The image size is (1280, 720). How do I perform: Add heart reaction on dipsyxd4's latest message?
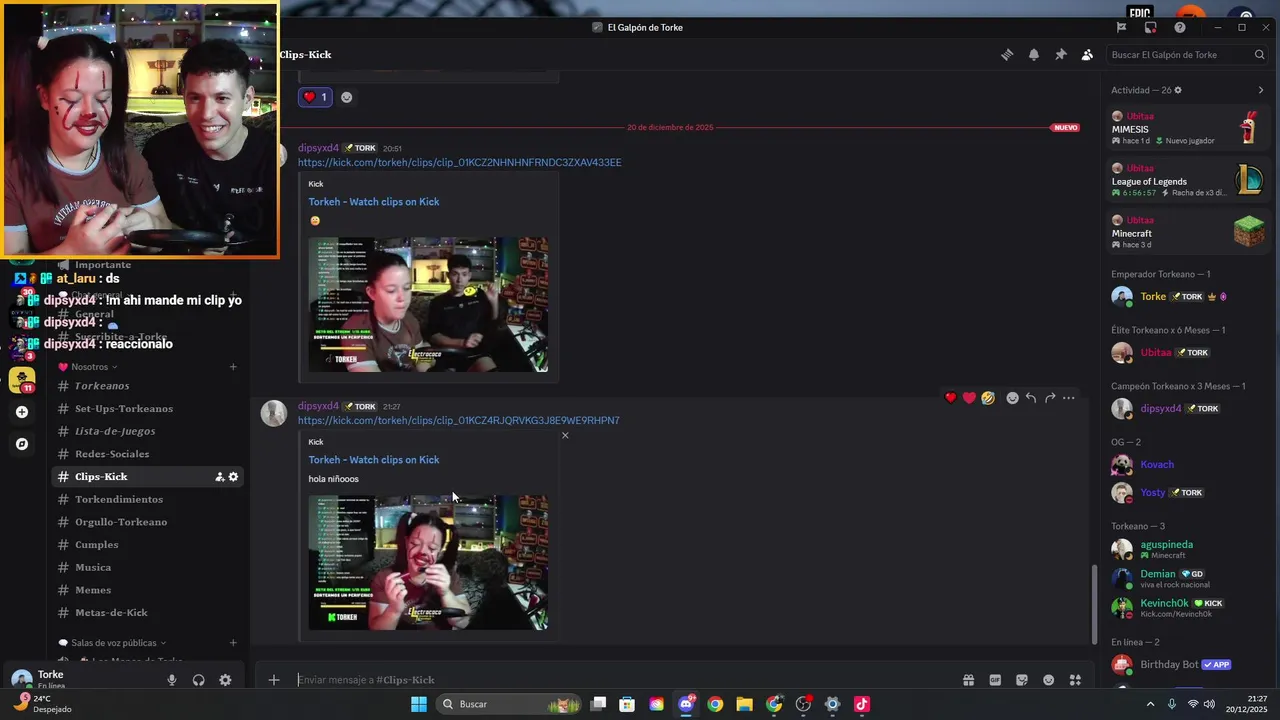[x=950, y=398]
